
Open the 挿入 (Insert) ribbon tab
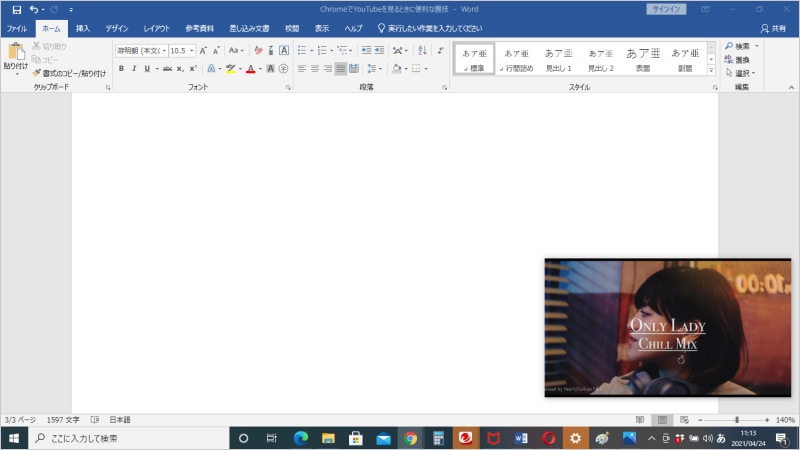click(x=83, y=28)
